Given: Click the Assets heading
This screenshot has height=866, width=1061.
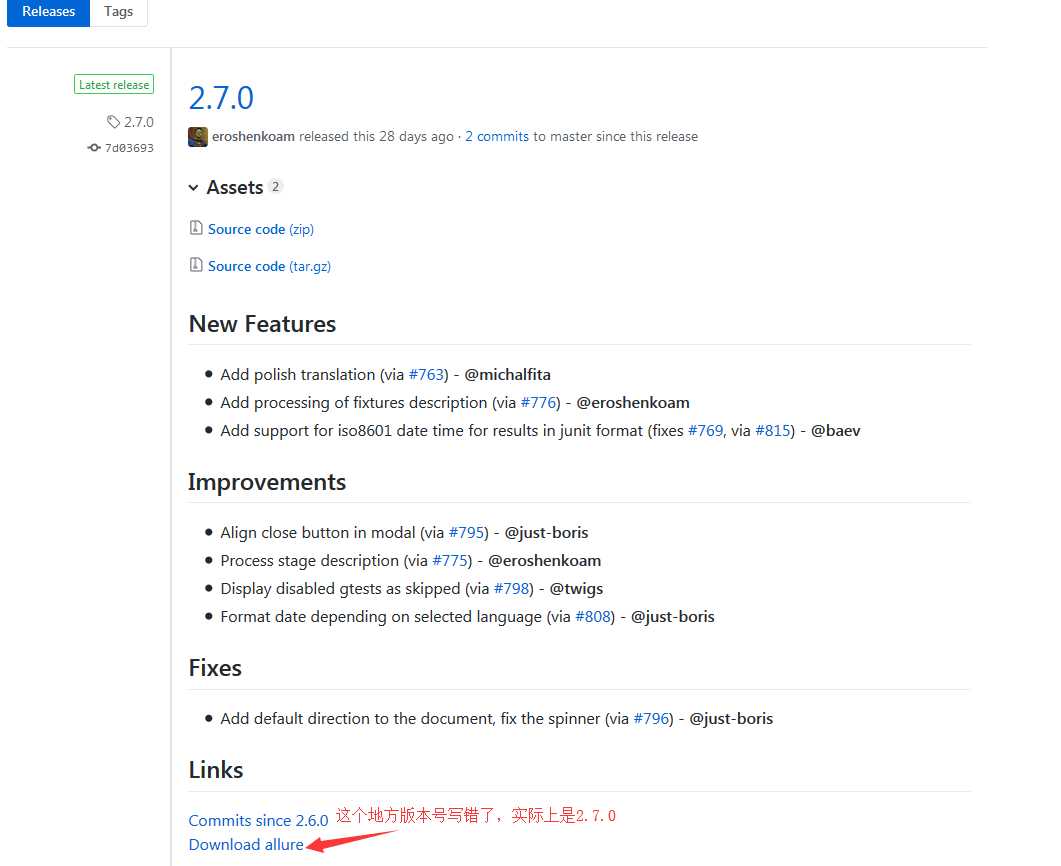Looking at the screenshot, I should point(235,187).
